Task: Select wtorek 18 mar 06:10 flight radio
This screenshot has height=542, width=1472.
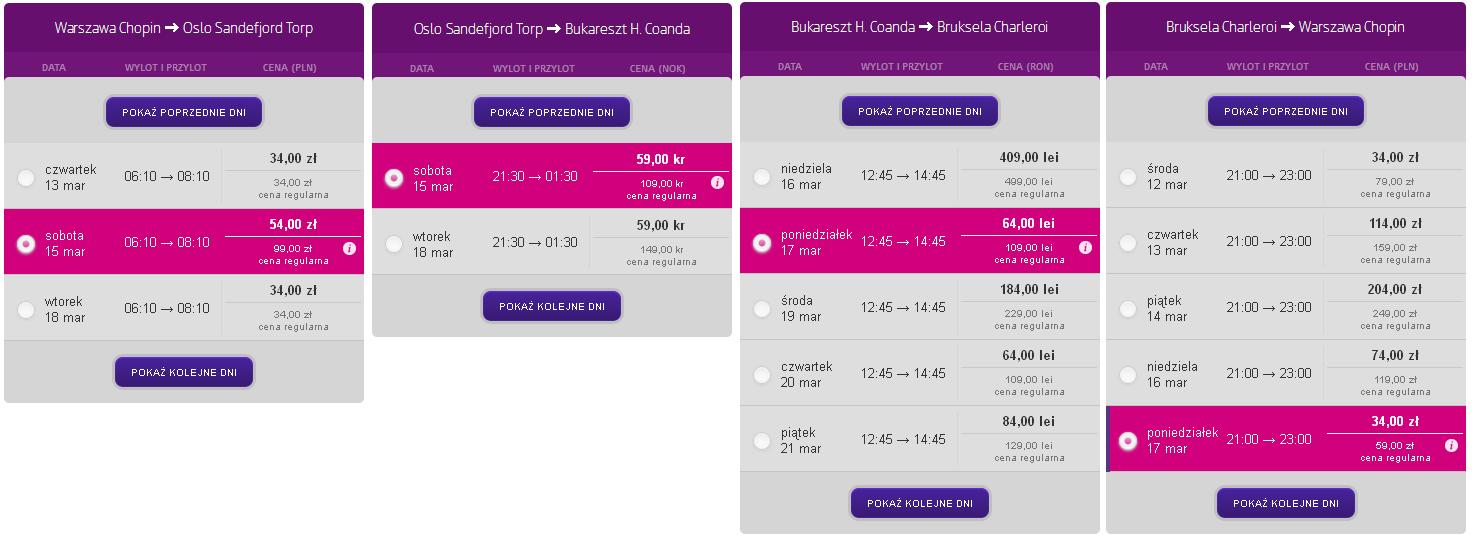Action: coord(26,310)
